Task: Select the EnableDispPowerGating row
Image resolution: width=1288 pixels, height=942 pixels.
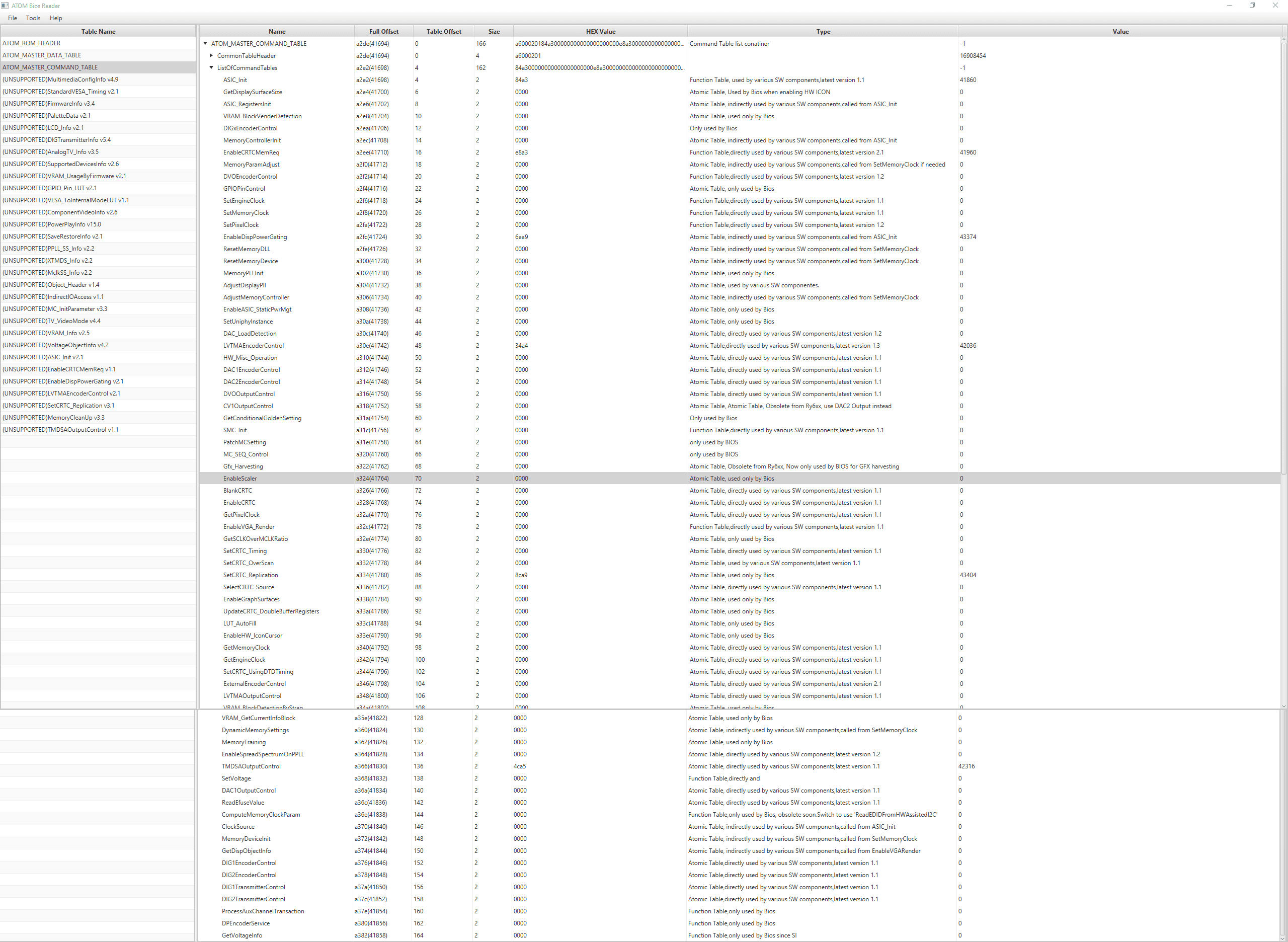Action: (x=740, y=237)
